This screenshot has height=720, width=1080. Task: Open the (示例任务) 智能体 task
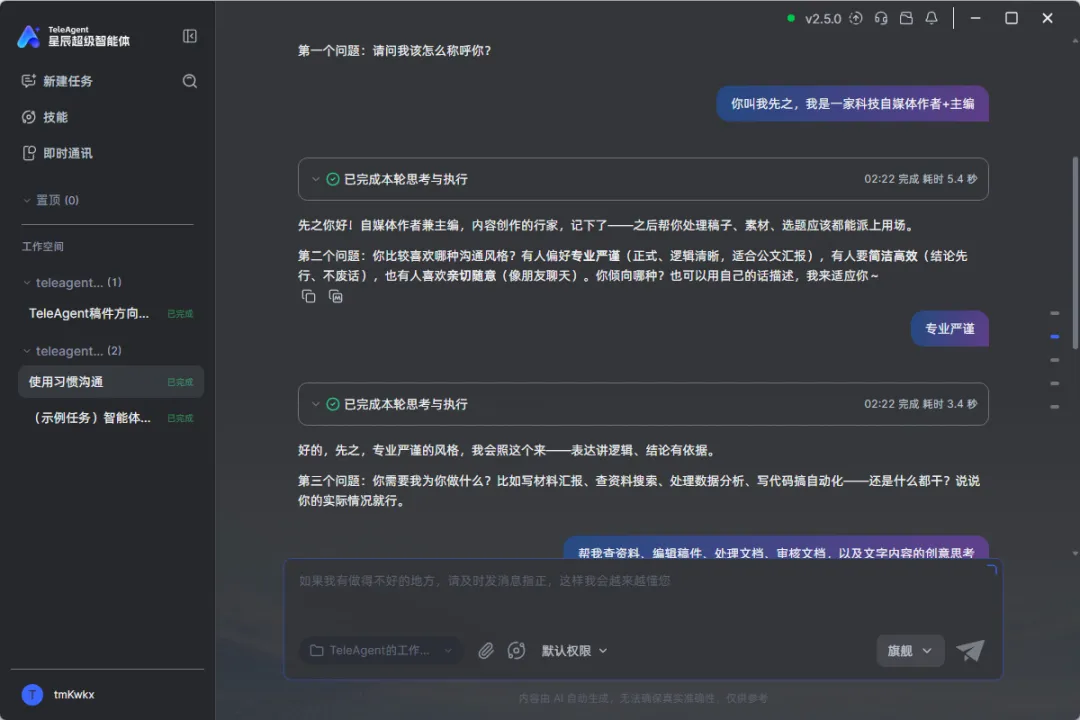point(111,418)
